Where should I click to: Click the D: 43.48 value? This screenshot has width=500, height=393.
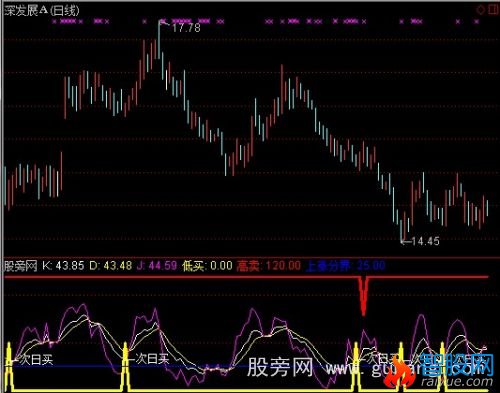point(111,266)
